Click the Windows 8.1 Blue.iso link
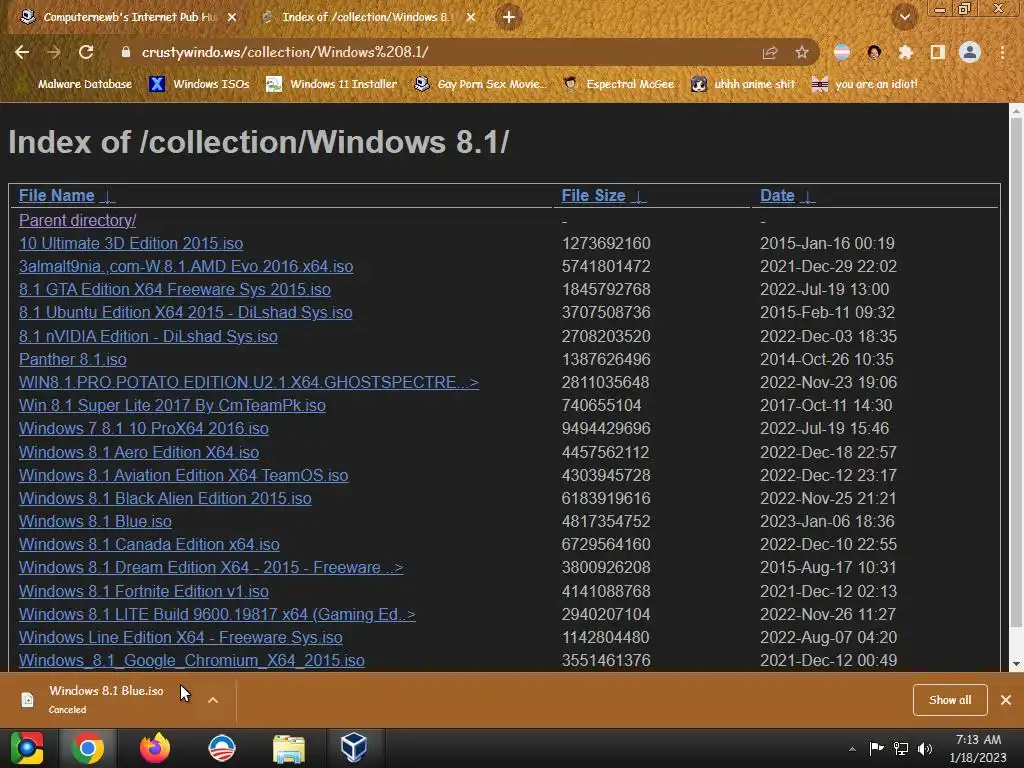This screenshot has width=1024, height=768. coord(95,521)
